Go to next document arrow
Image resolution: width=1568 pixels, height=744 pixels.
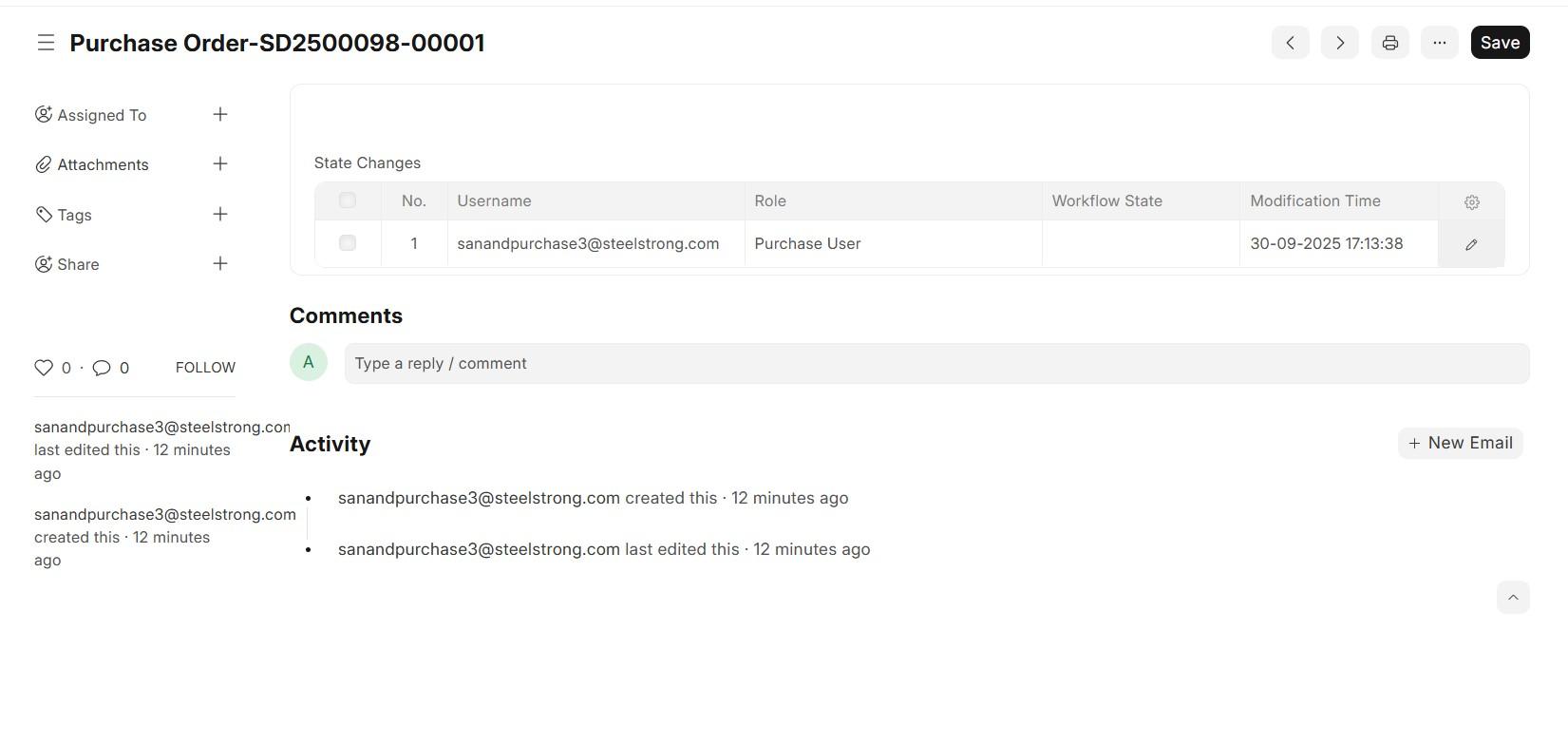tap(1339, 43)
